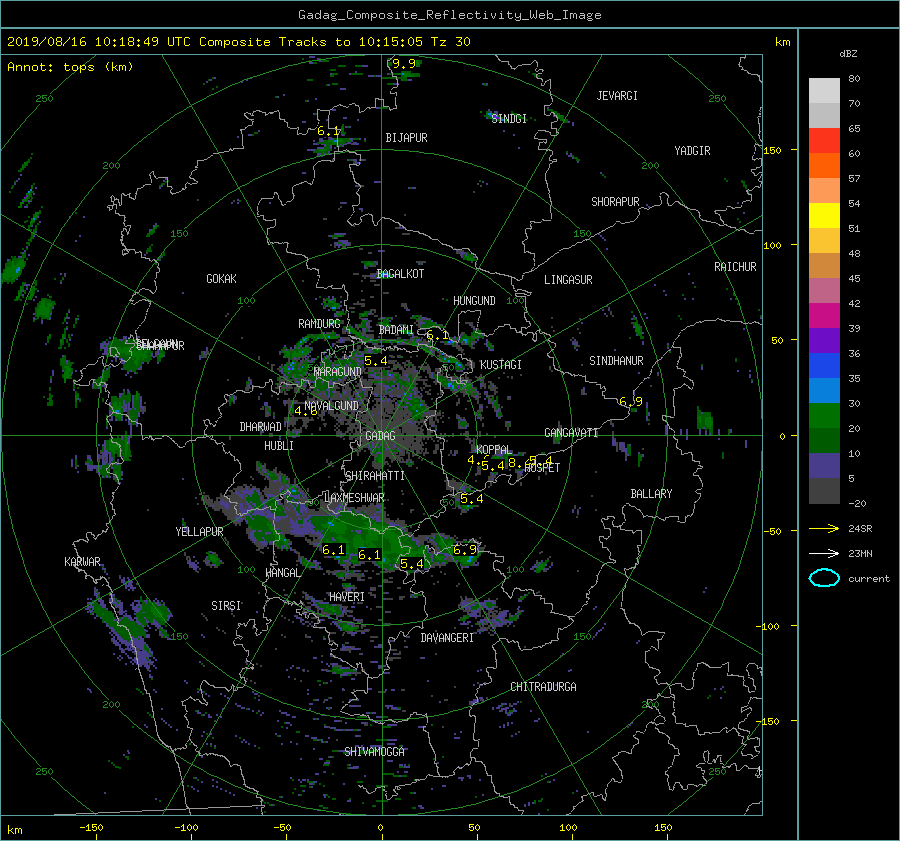Select the 6.1 top value near BIJAPUR
Viewport: 900px width, 841px height.
328,131
